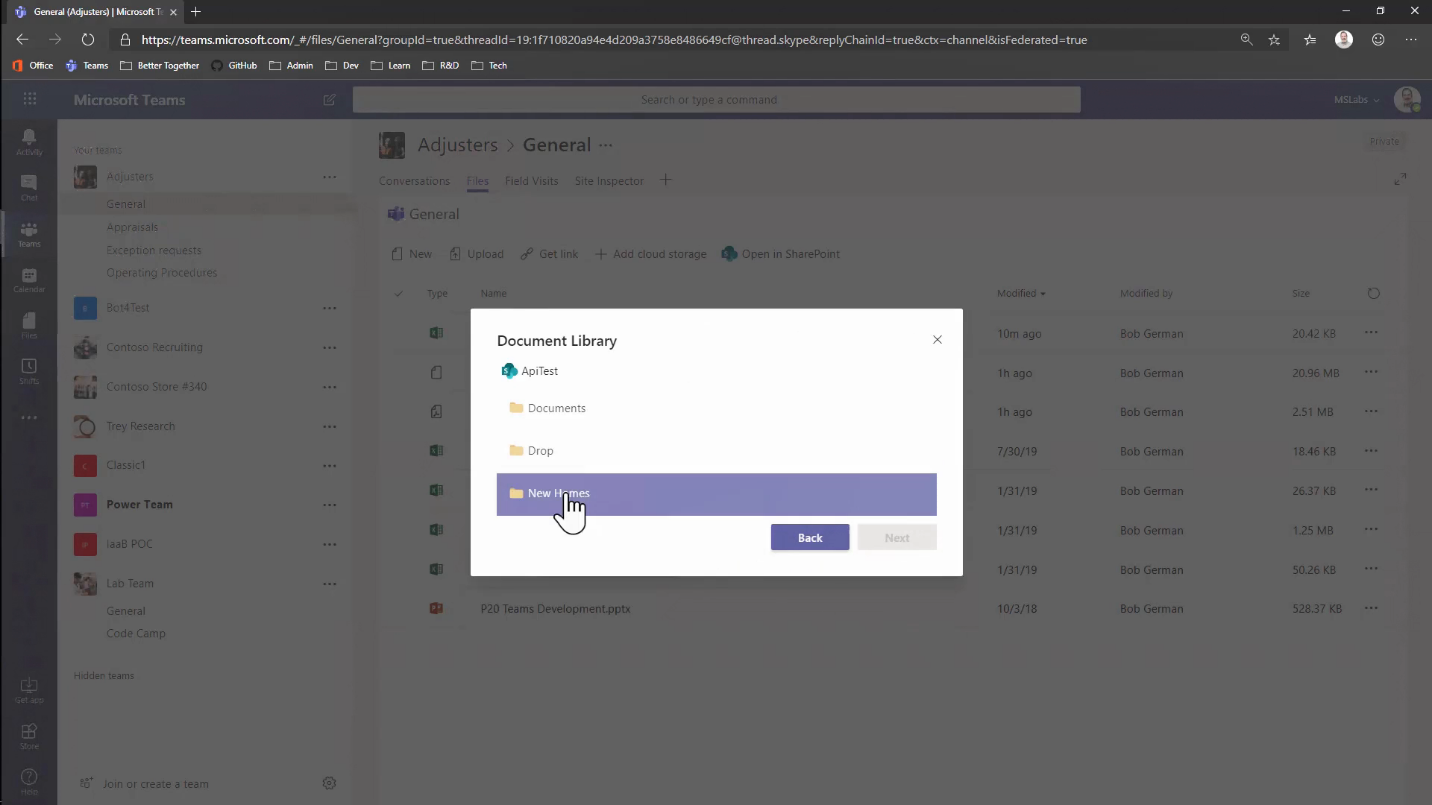Expand the Hidden teams section
The height and width of the screenshot is (805, 1432).
(x=103, y=676)
